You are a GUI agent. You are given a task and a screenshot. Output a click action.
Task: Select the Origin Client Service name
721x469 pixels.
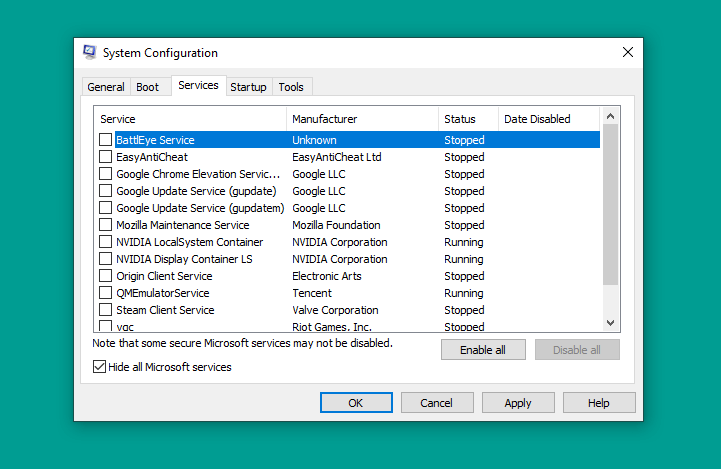pyautogui.click(x=164, y=276)
